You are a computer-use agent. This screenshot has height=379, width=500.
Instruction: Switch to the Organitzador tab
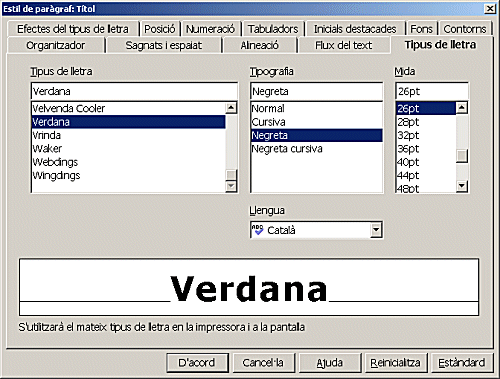[55, 45]
